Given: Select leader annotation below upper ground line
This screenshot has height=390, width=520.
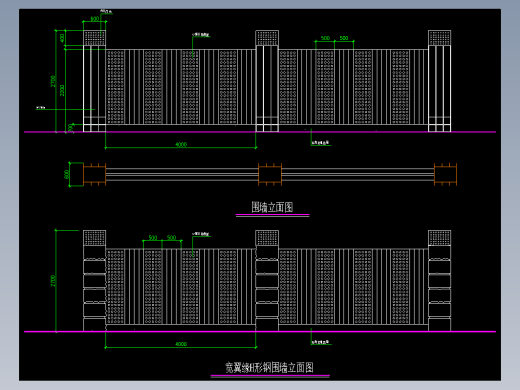Looking at the screenshot, I should [x=321, y=143].
